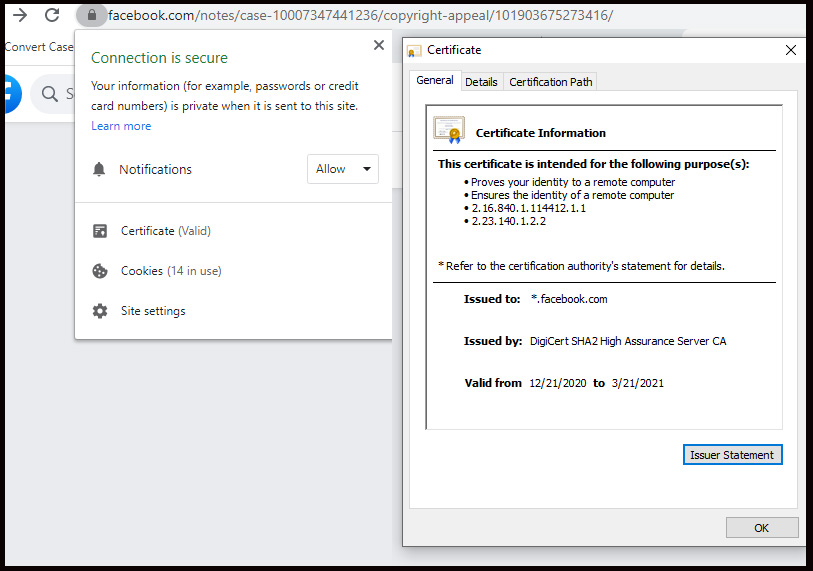Viewport: 813px width, 571px height.
Task: Click OK in Certificate dialog
Action: coord(762,528)
